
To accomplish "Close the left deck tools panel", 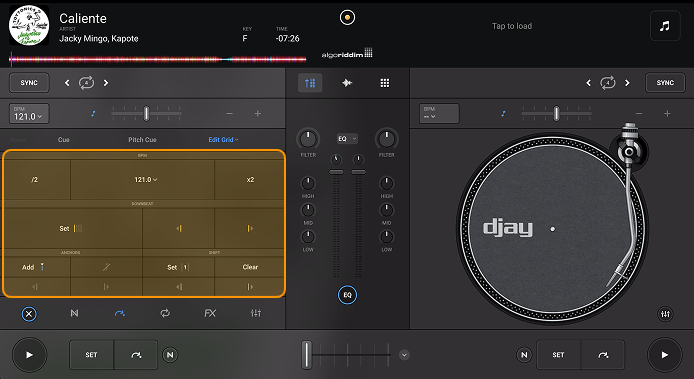I will 29,314.
